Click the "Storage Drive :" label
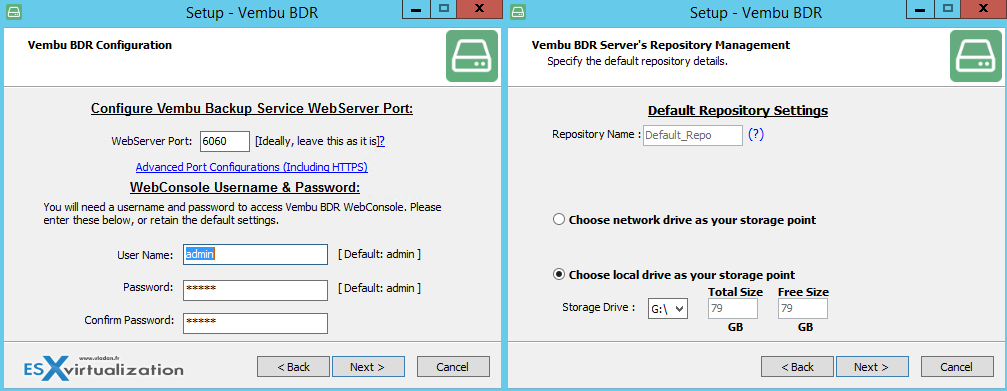The width and height of the screenshot is (1007, 391). (x=599, y=308)
